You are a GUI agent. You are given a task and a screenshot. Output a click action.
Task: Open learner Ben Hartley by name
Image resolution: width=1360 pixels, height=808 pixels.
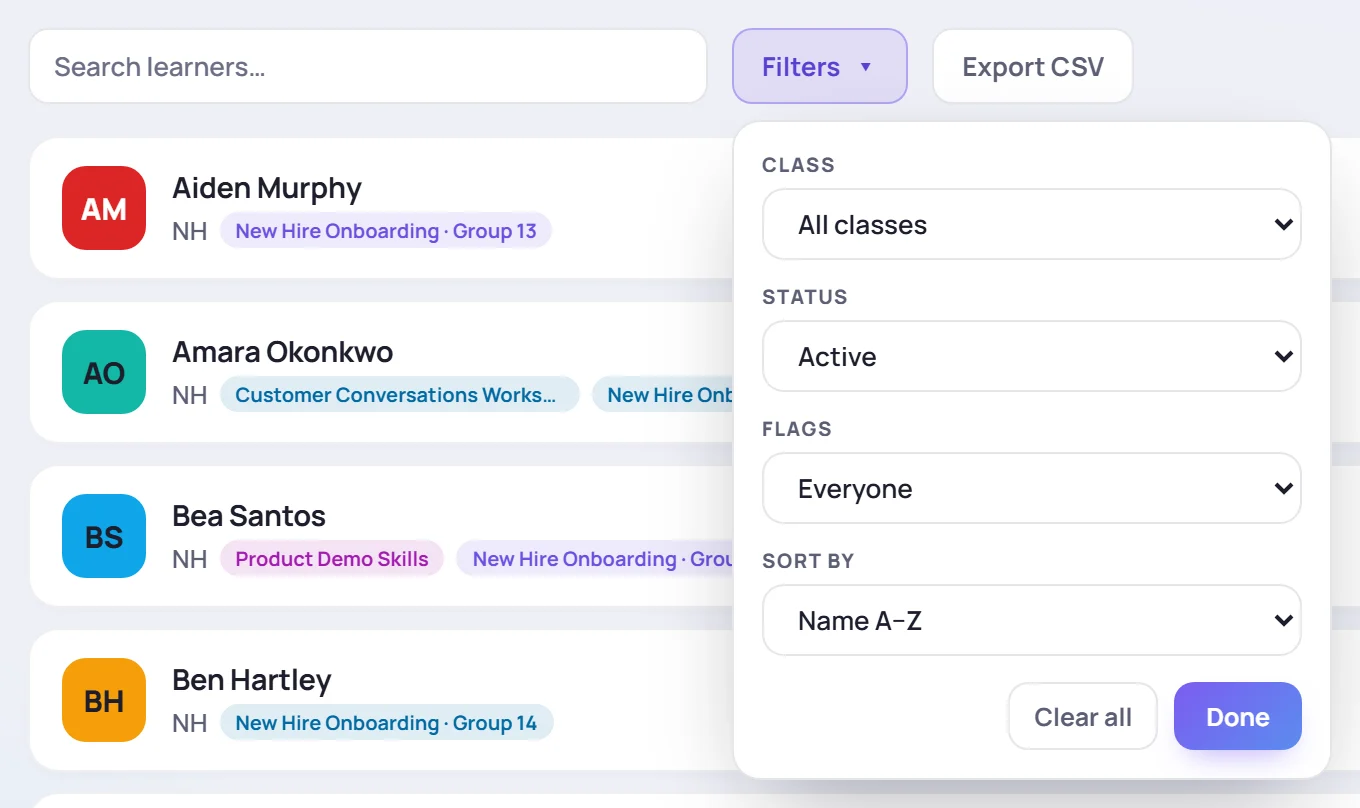tap(252, 680)
